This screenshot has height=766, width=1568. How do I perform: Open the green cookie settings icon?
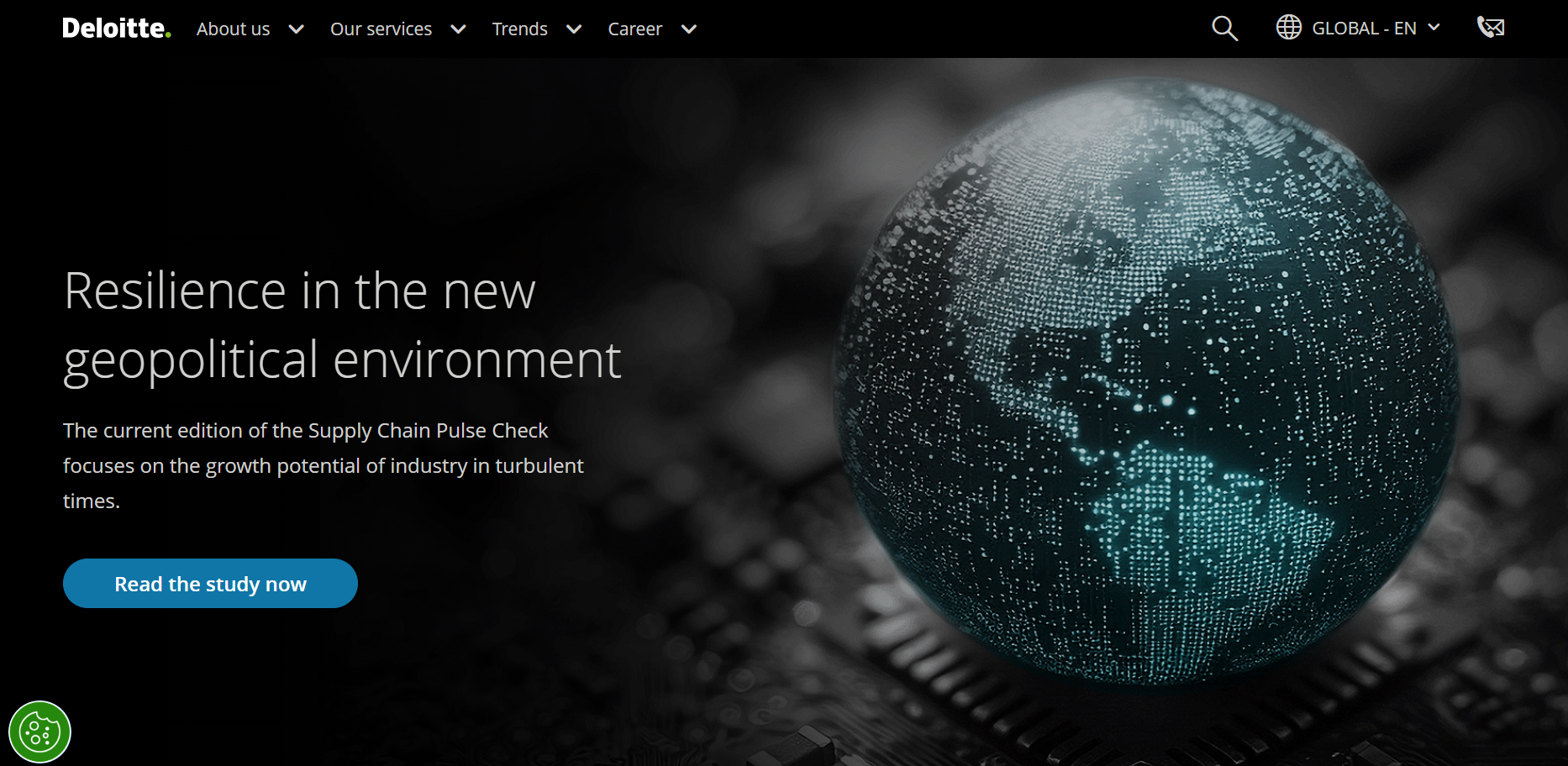(39, 732)
